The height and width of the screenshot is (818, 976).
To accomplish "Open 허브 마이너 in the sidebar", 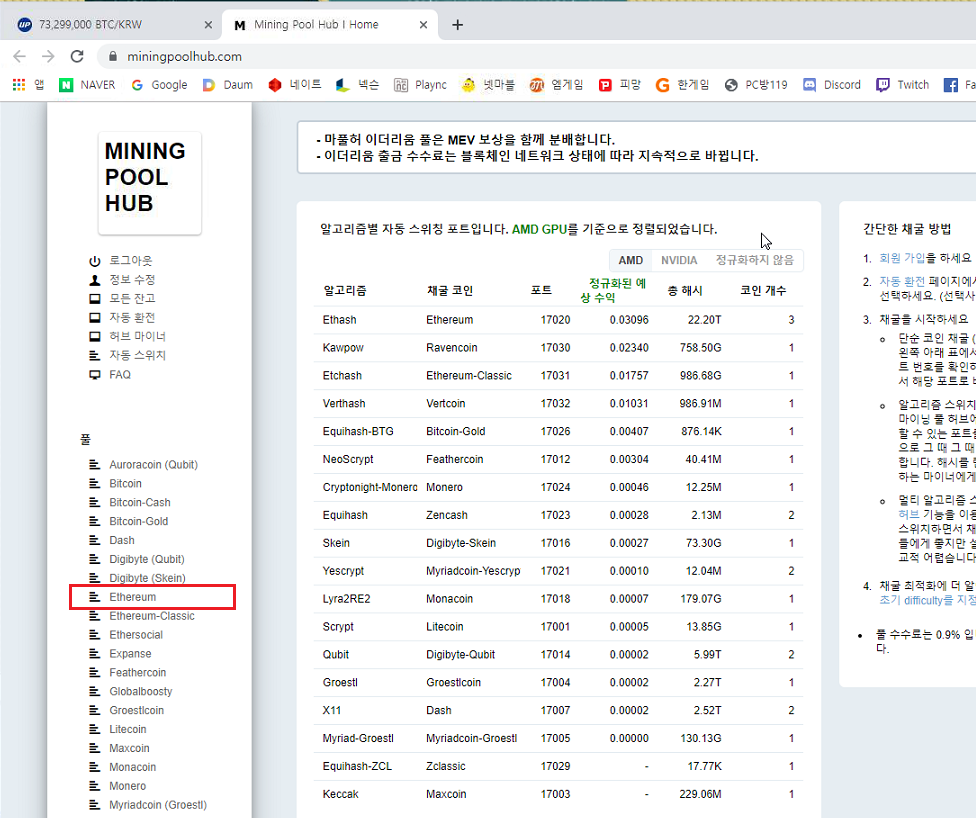I will 138,336.
